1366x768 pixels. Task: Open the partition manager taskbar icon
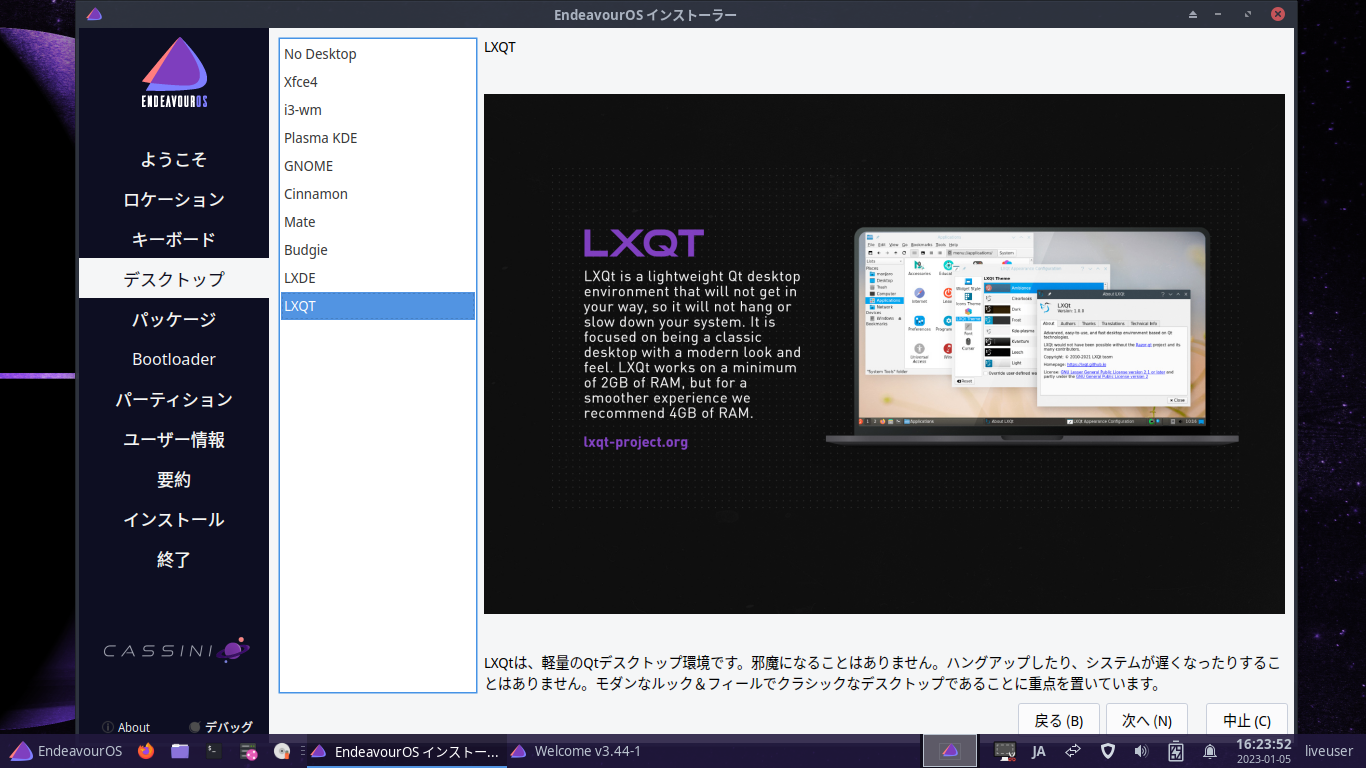(x=249, y=751)
